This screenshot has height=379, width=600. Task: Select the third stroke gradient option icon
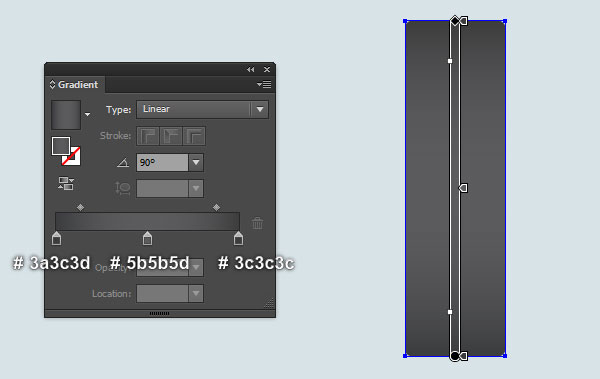194,136
